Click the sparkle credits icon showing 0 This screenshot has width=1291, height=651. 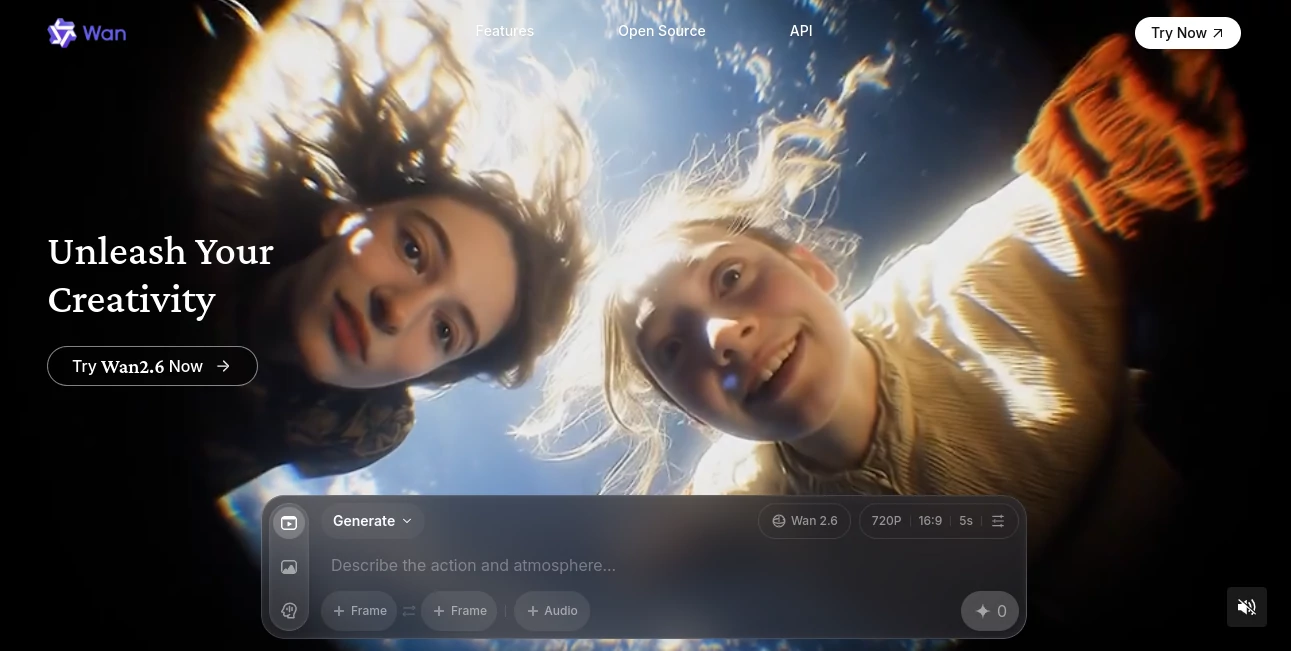989,610
